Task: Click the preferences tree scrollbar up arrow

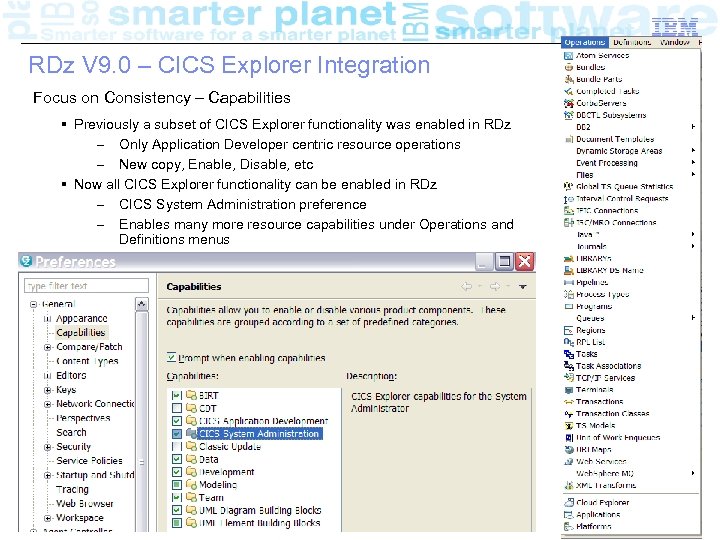Action: (141, 304)
